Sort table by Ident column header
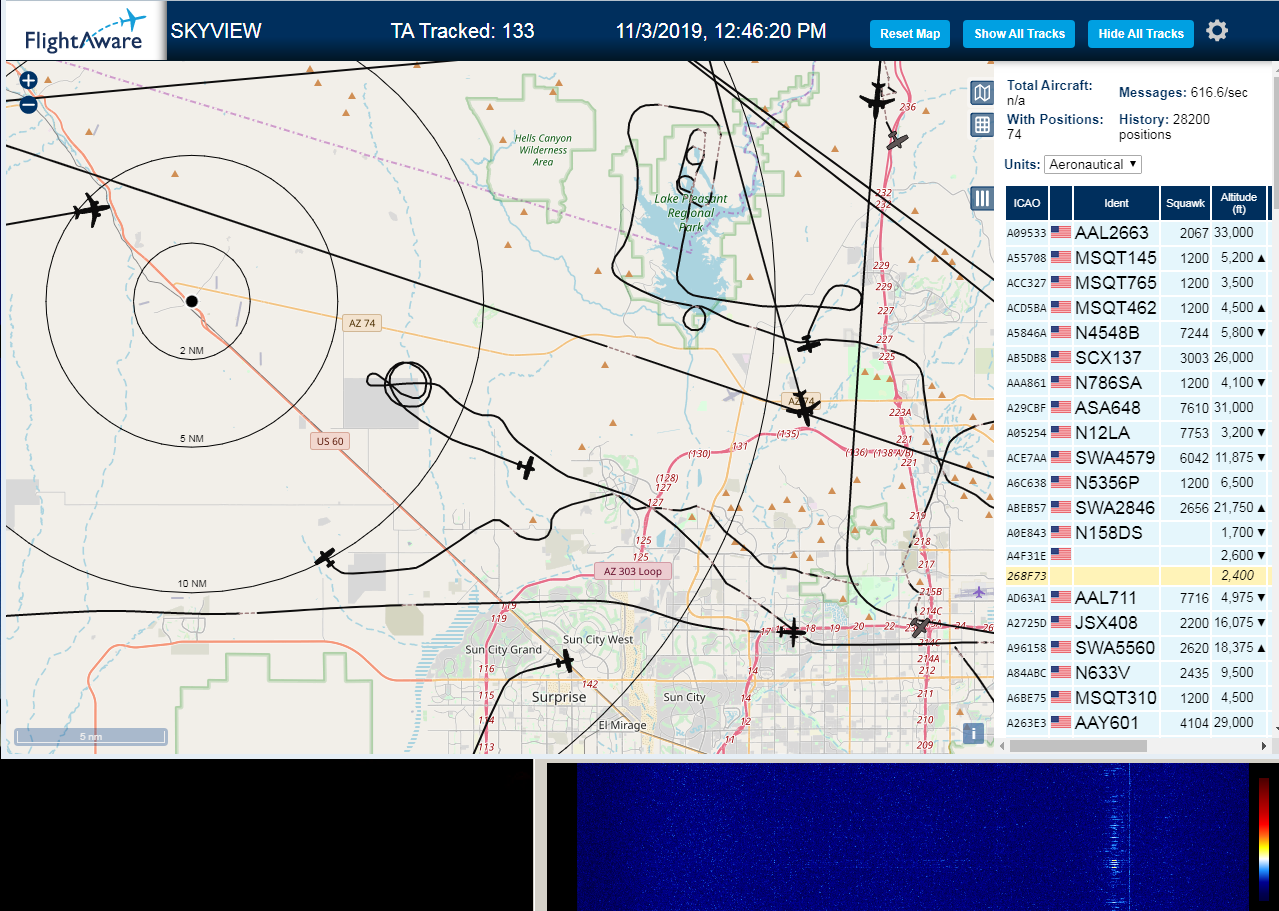This screenshot has width=1279, height=911. click(1116, 203)
